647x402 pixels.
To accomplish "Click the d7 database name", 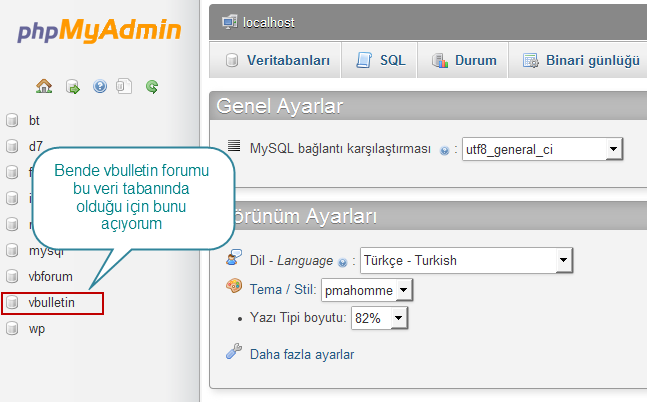I will (35, 146).
